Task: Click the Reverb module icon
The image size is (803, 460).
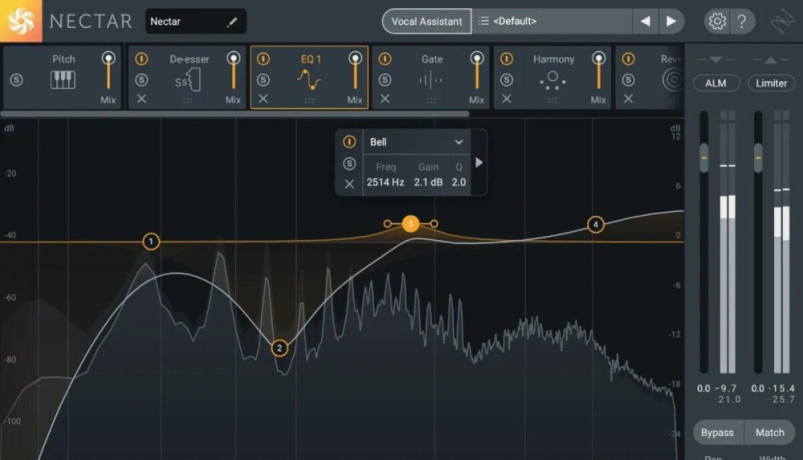Action: pyautogui.click(x=672, y=80)
